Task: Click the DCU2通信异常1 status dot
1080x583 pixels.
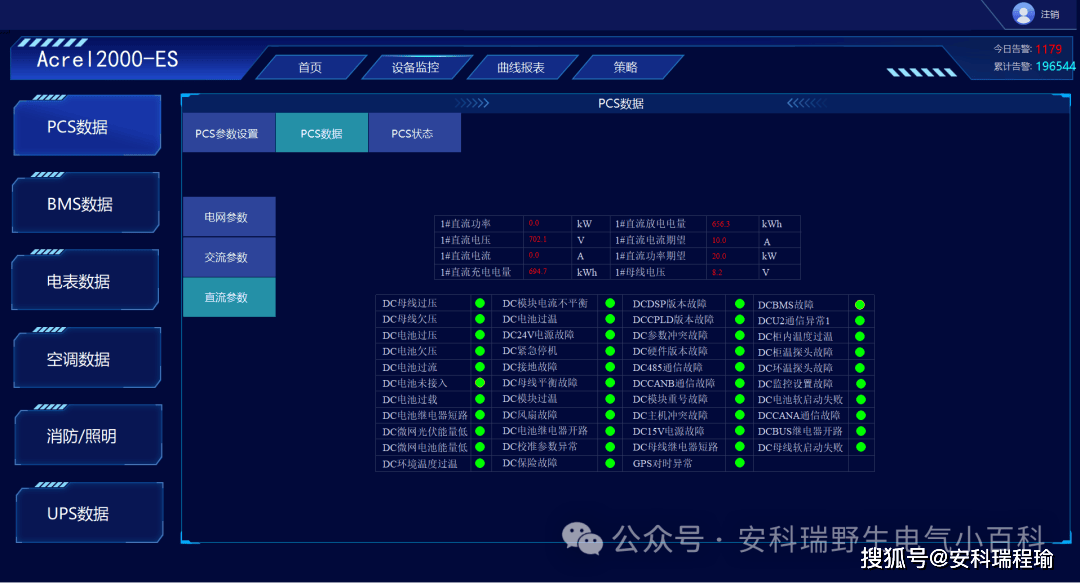Action: tap(860, 320)
